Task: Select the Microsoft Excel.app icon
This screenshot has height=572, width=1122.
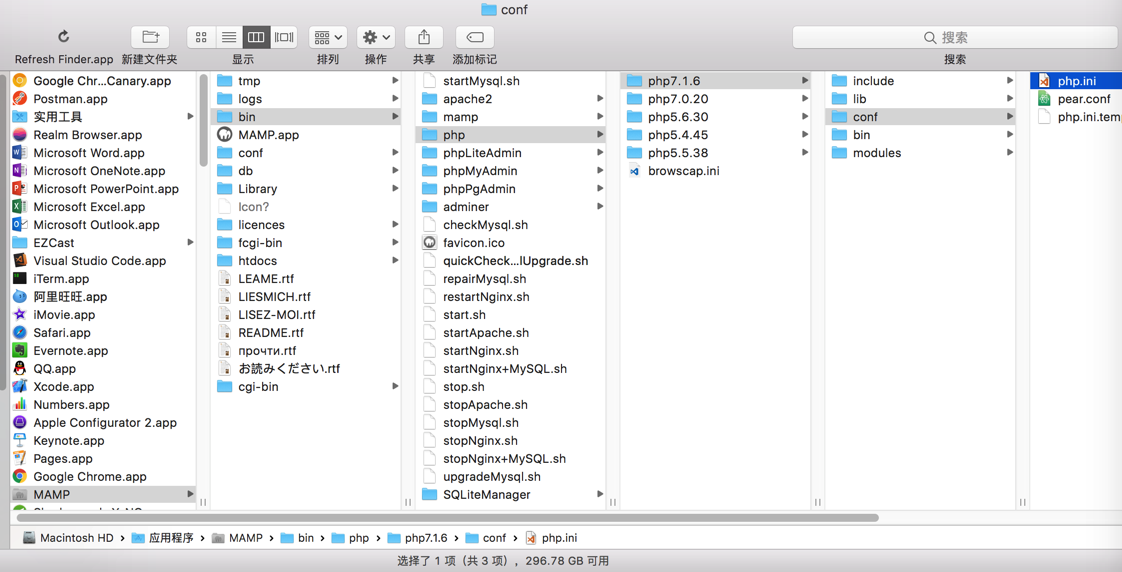Action: click(x=20, y=207)
